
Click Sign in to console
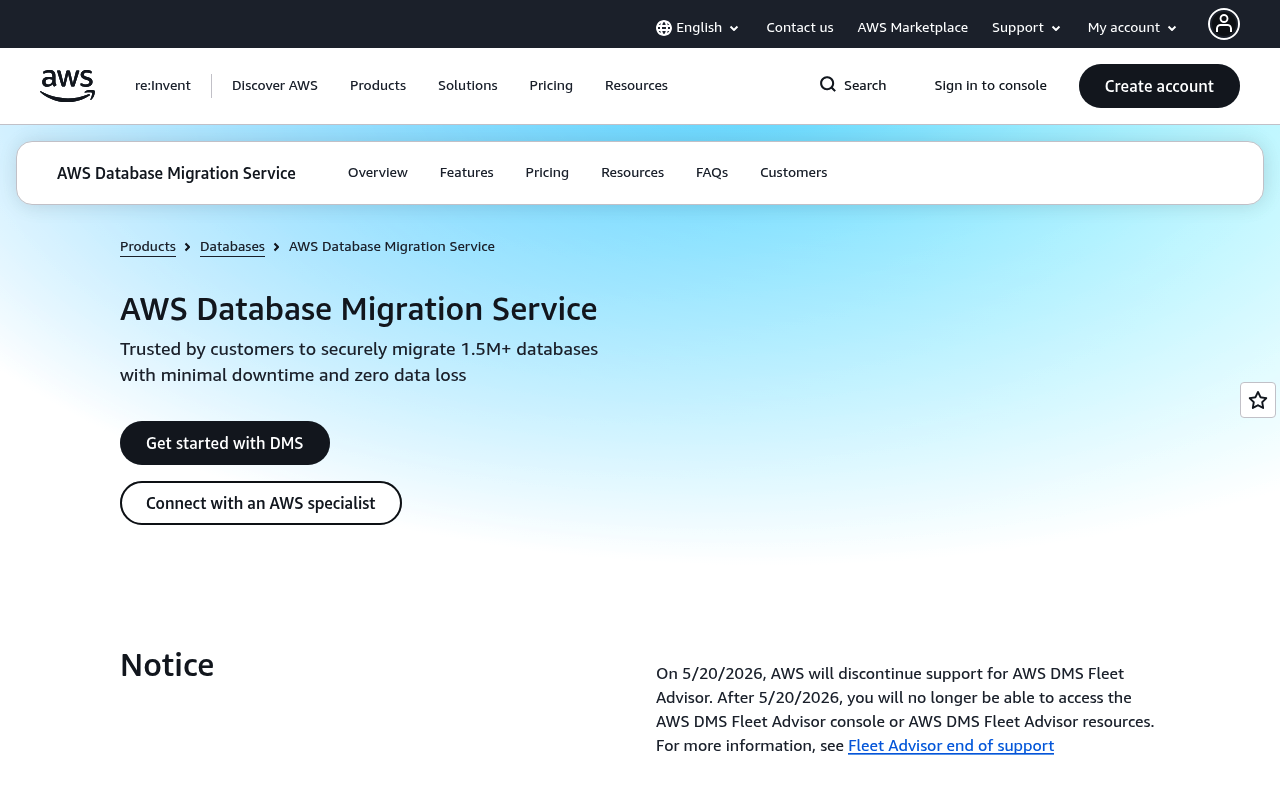click(991, 86)
